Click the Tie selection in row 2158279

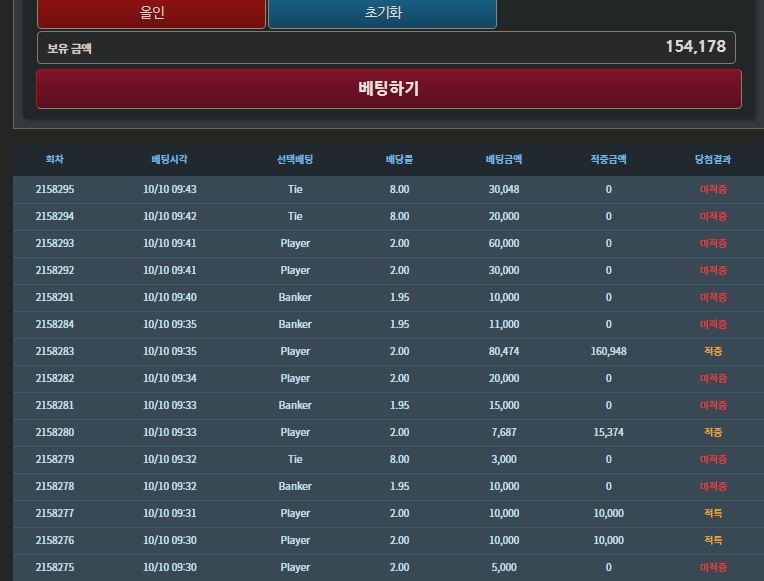pos(295,459)
